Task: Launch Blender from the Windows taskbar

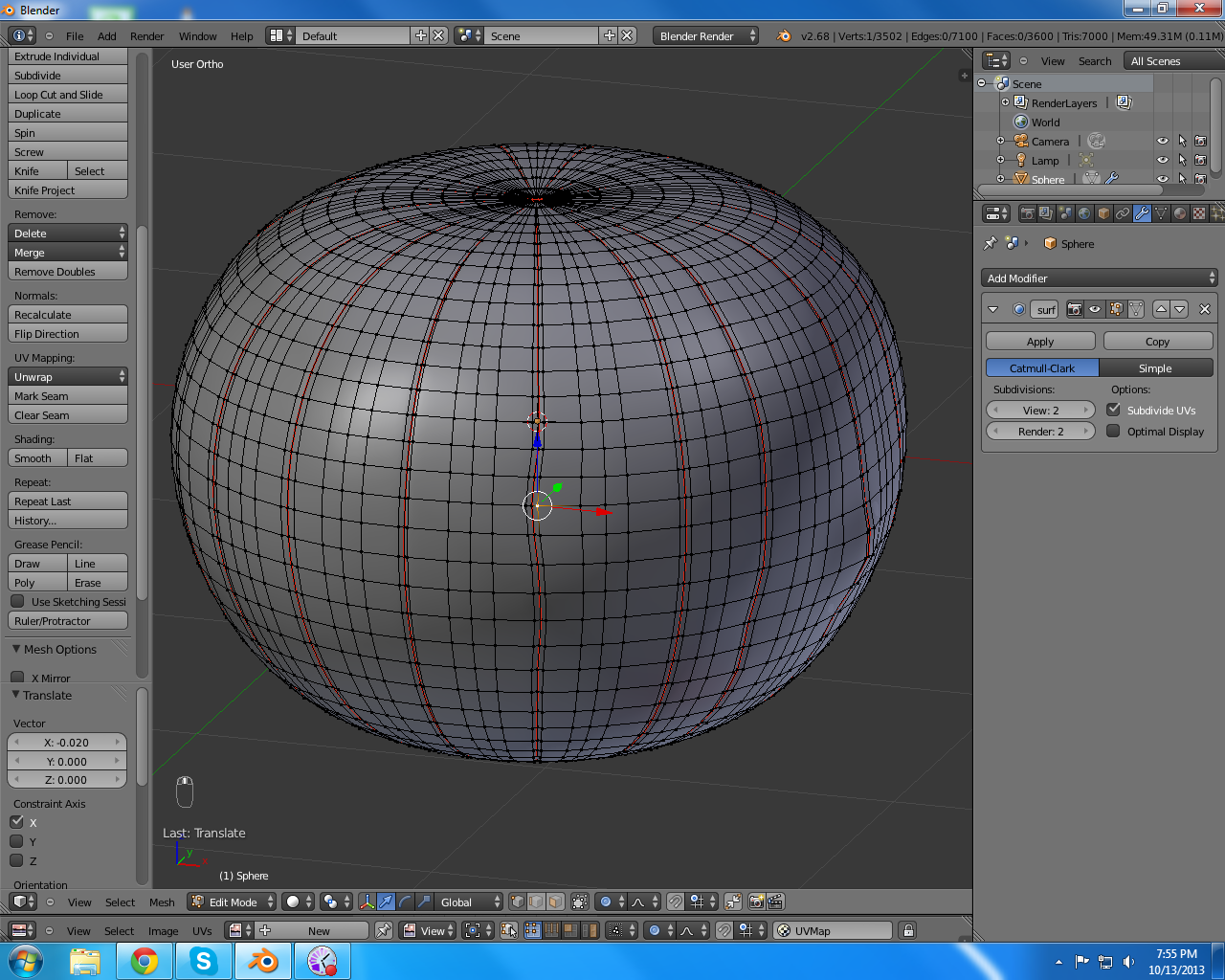Action: pos(262,961)
